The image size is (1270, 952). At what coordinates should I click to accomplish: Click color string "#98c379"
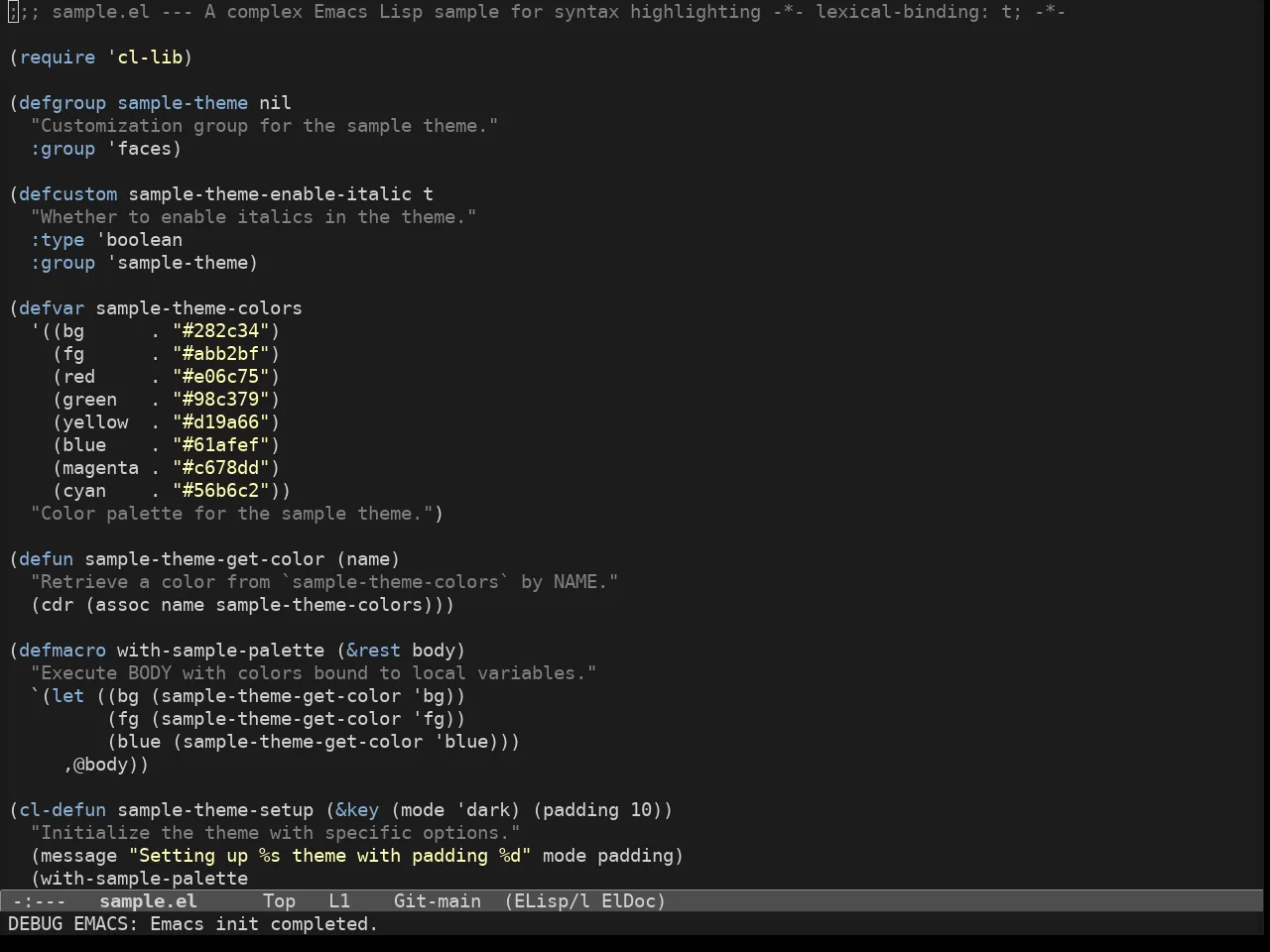[x=221, y=400]
